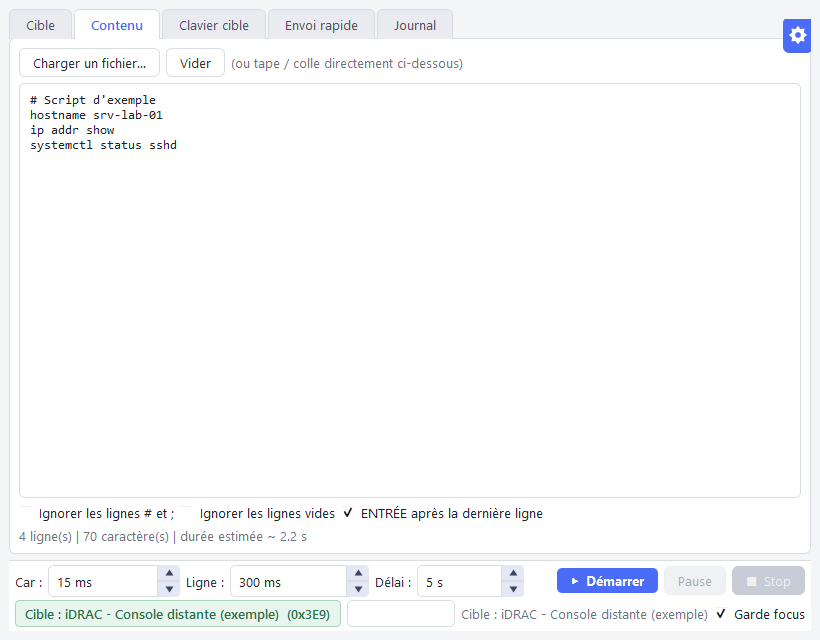Open the Clavier cible tab

(x=214, y=25)
